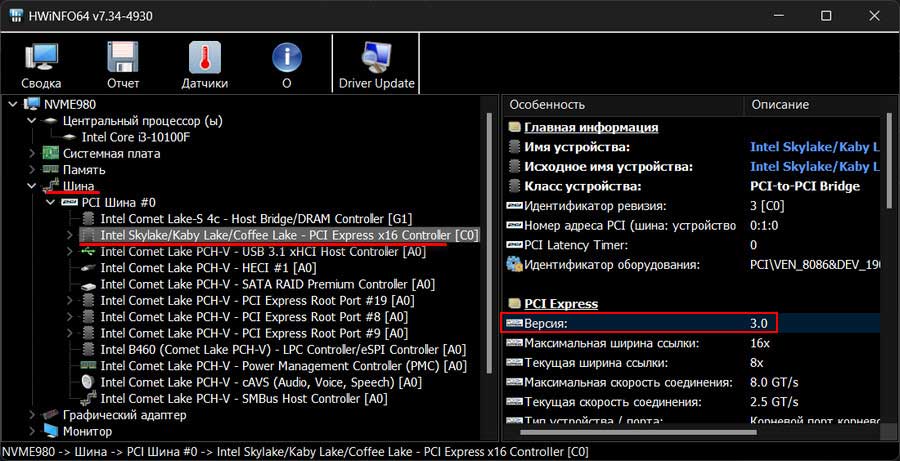Click the Особенность column header
Image resolution: width=900 pixels, height=461 pixels.
pos(623,104)
